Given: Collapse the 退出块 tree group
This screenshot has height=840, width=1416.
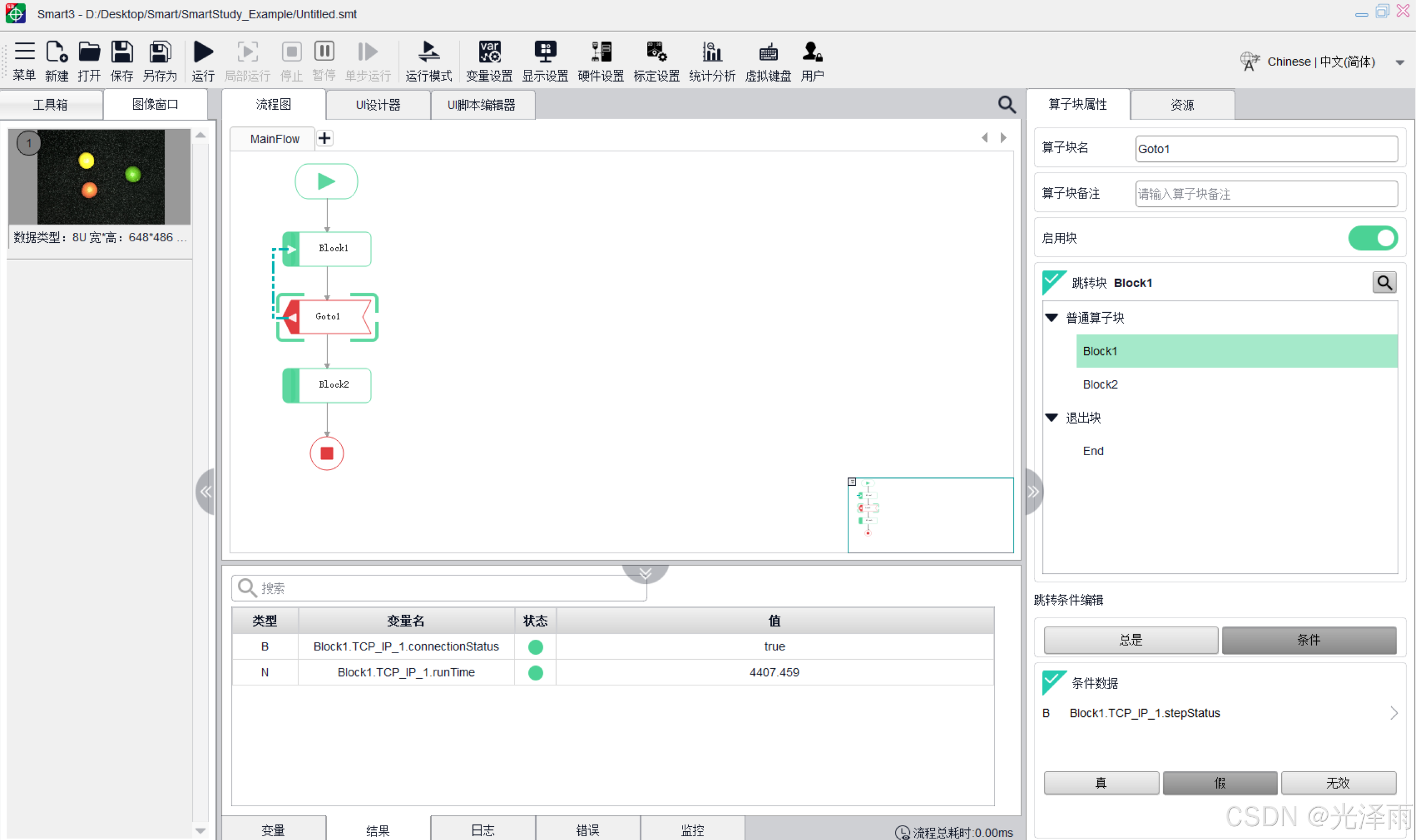Looking at the screenshot, I should tap(1052, 418).
